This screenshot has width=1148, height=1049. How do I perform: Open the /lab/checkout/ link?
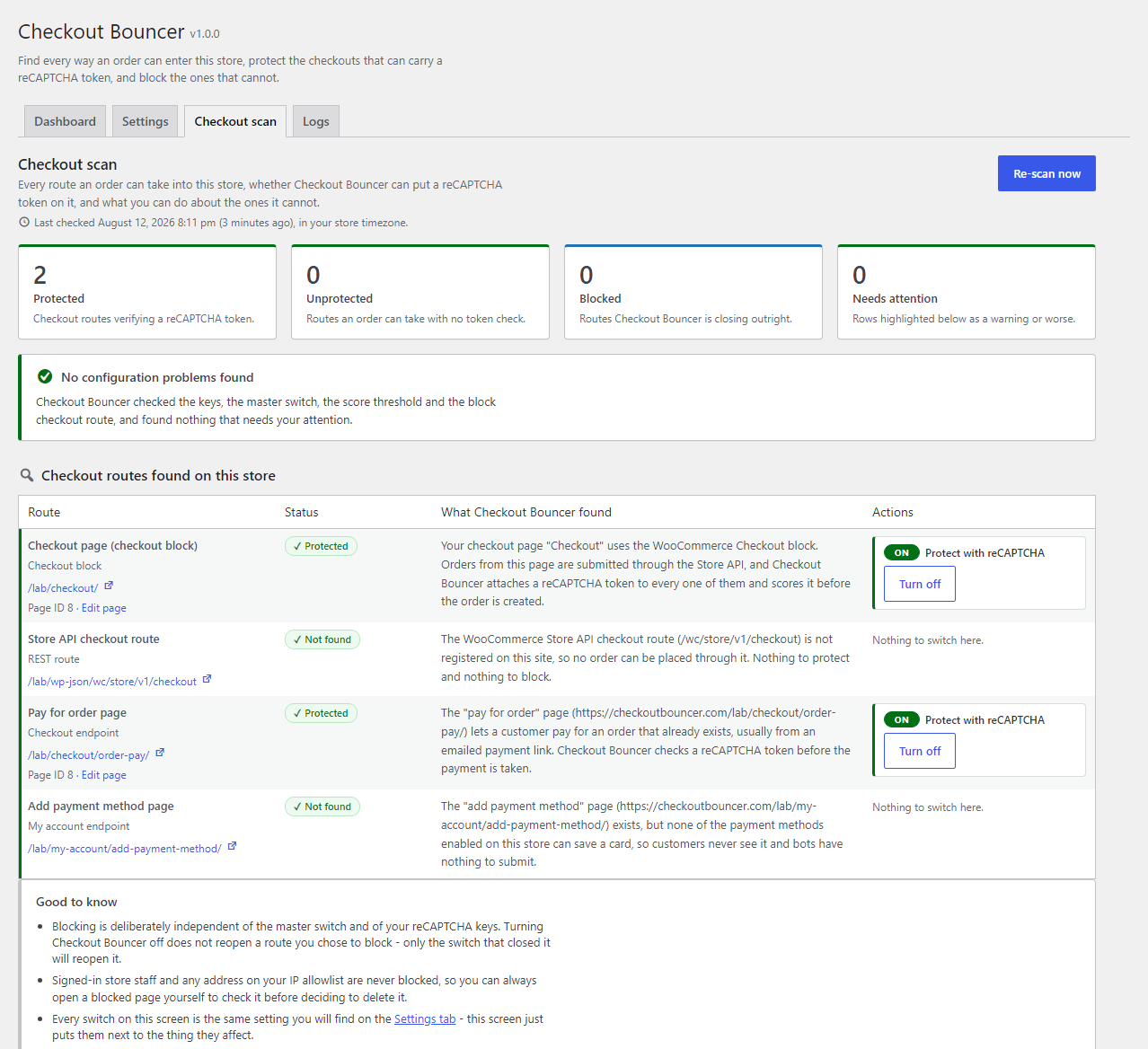(63, 588)
